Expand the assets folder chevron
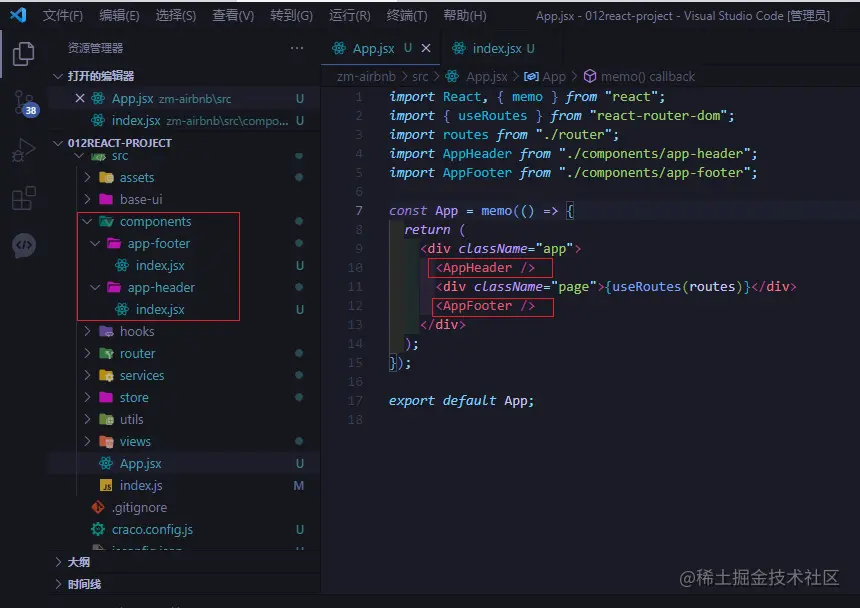This screenshot has width=860, height=608. (87, 177)
